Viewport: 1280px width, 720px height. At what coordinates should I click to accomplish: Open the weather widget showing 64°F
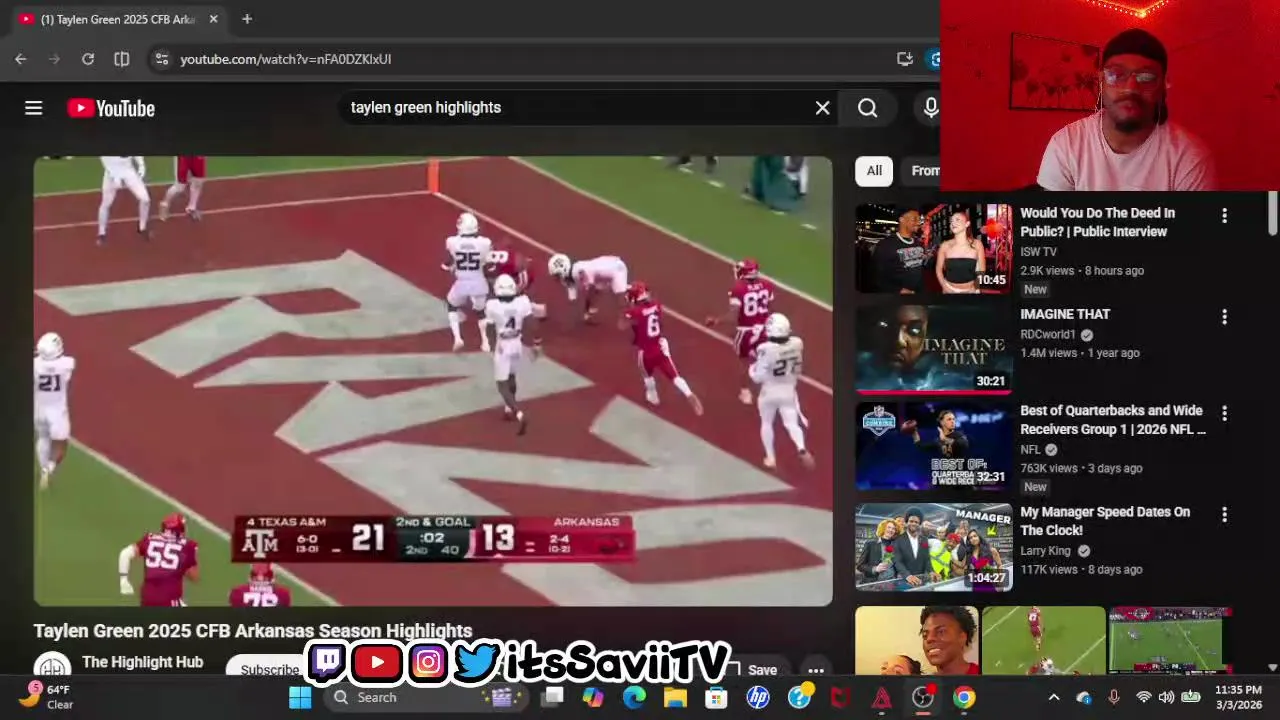46,697
